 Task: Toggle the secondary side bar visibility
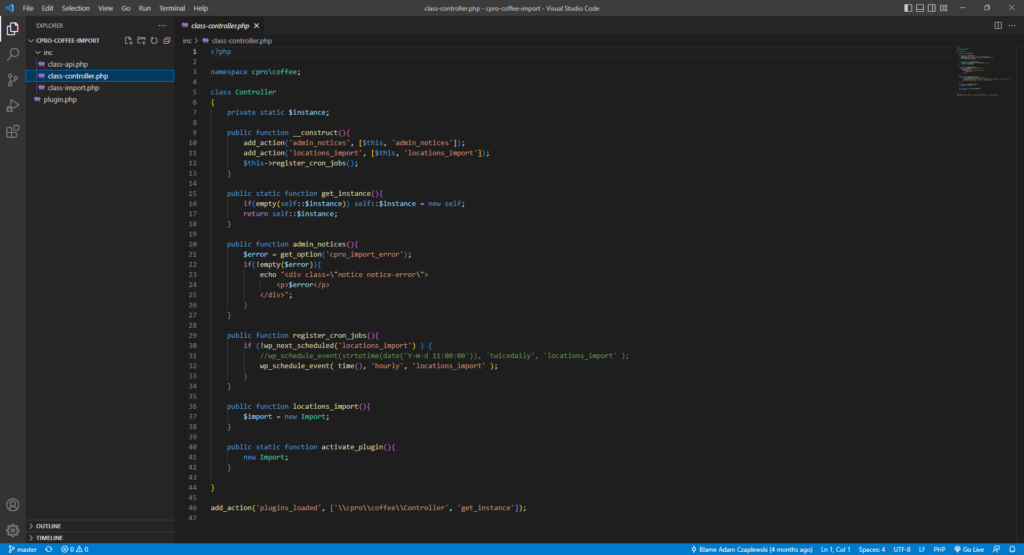click(932, 8)
